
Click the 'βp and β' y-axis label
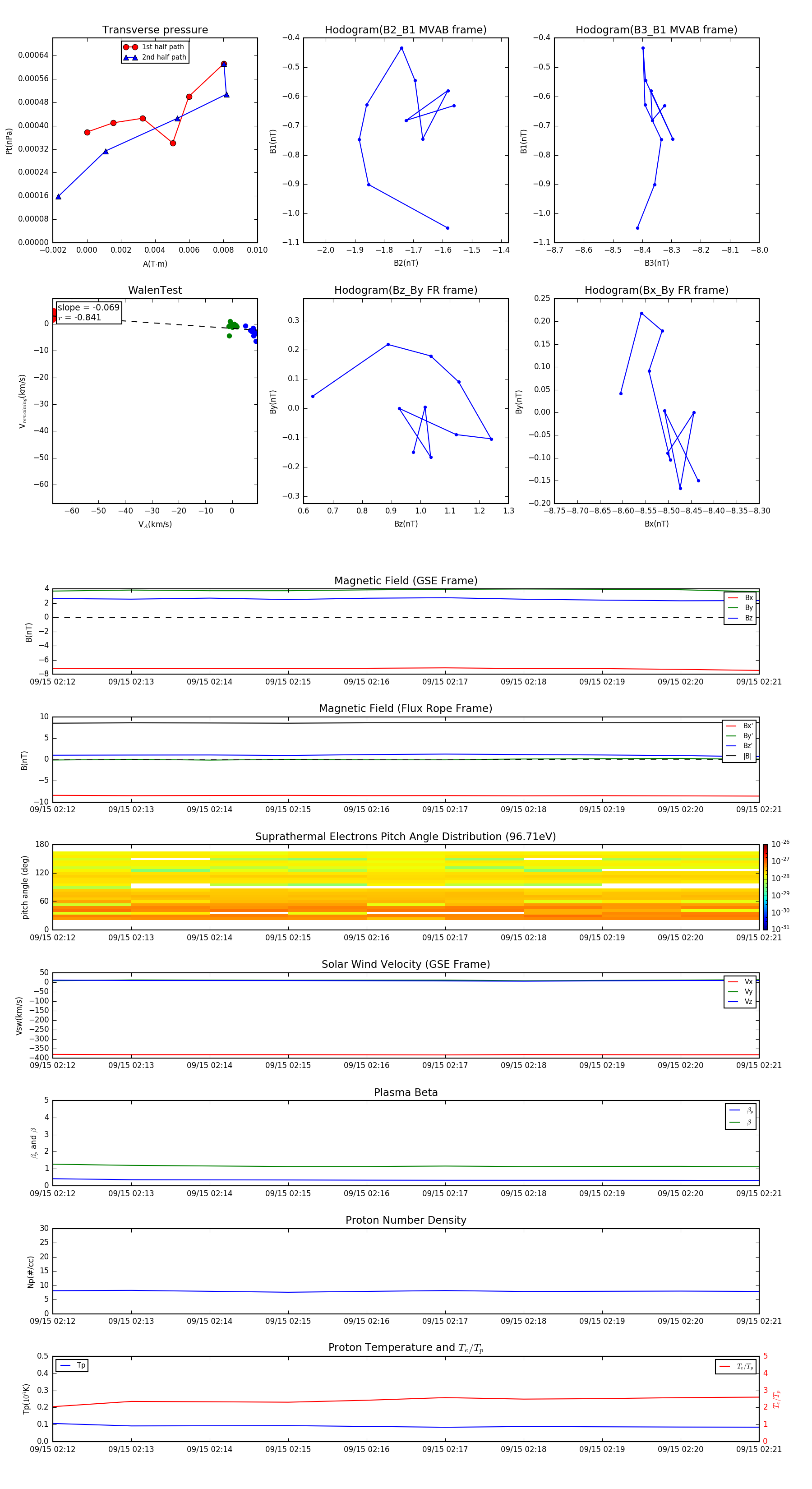coord(33,1143)
